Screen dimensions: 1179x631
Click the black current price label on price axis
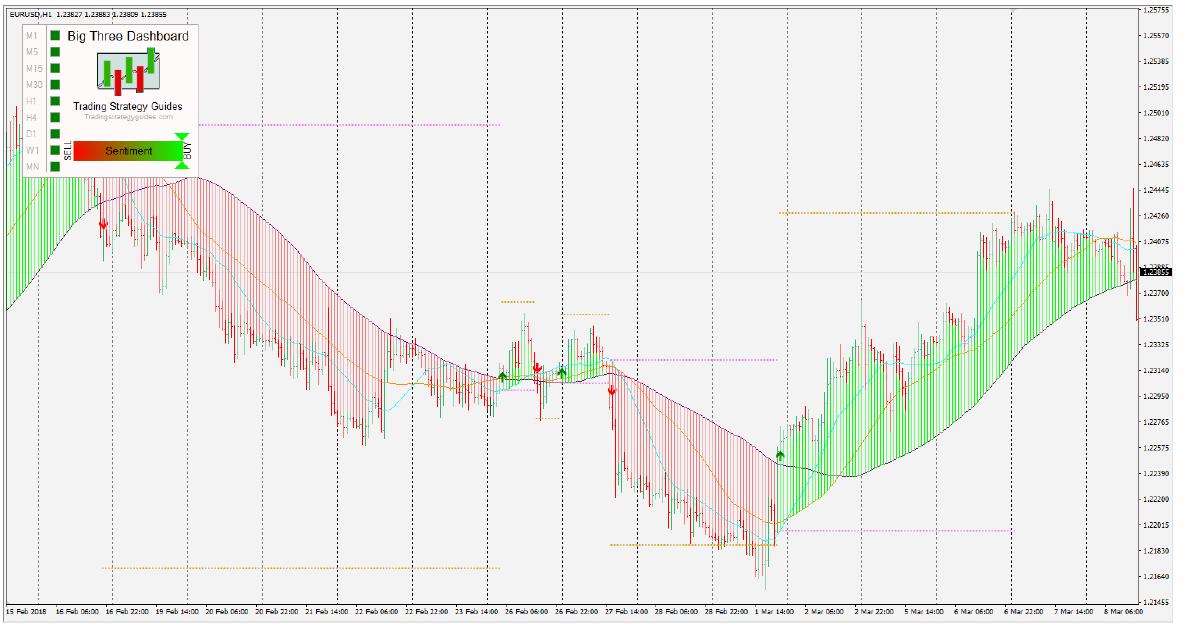pyautogui.click(x=1156, y=272)
